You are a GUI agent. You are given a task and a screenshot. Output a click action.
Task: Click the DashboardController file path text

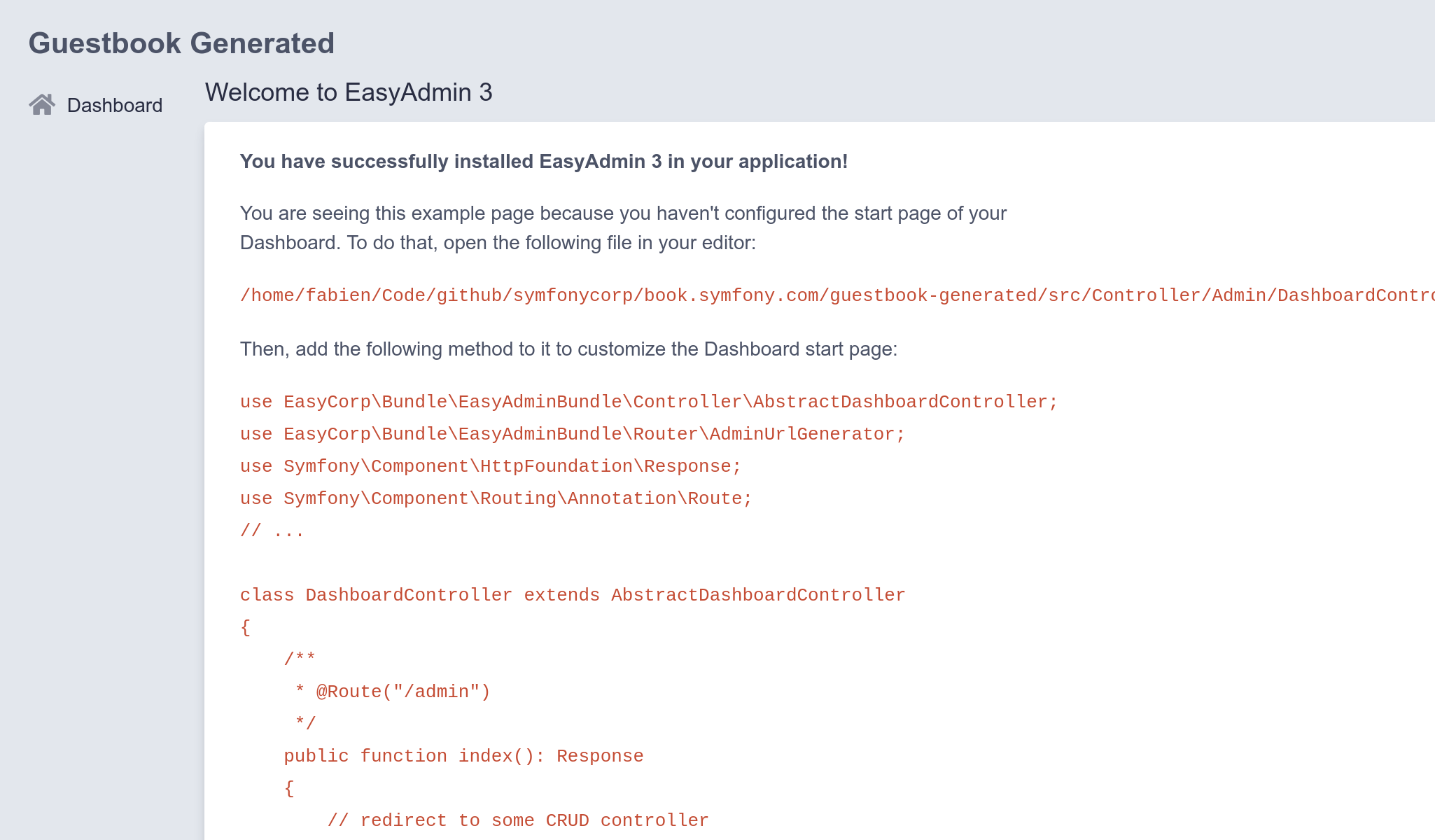[x=837, y=295]
